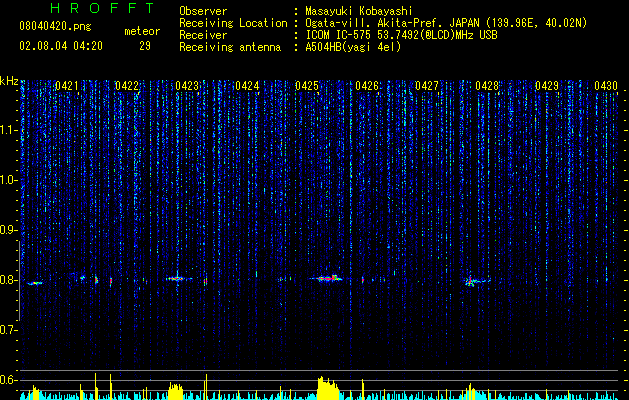Select the Ogata-vill. Akita-Pref. JAPAN location text

tap(446, 23)
